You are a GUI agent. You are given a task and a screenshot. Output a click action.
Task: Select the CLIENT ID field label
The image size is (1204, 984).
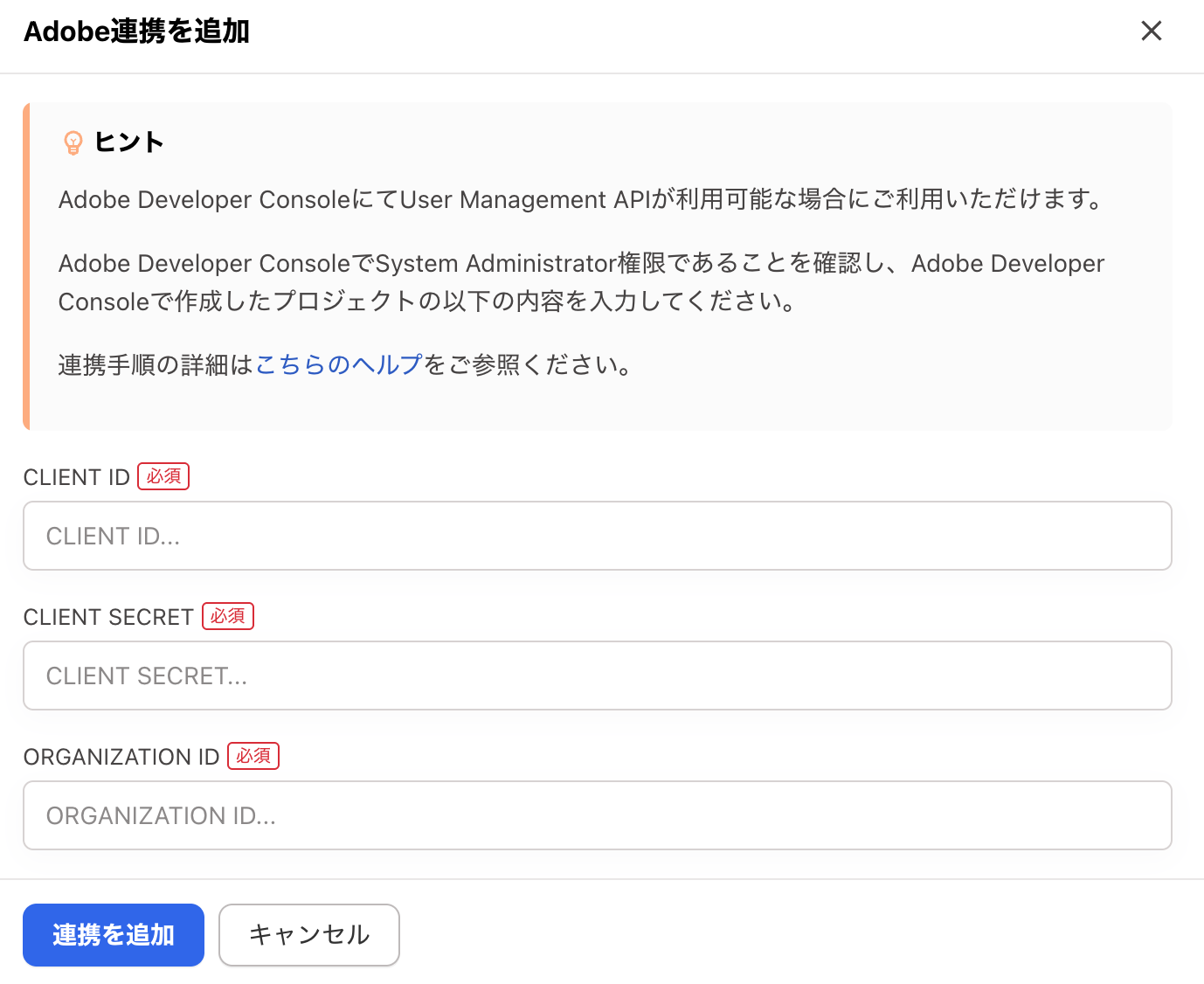(76, 476)
